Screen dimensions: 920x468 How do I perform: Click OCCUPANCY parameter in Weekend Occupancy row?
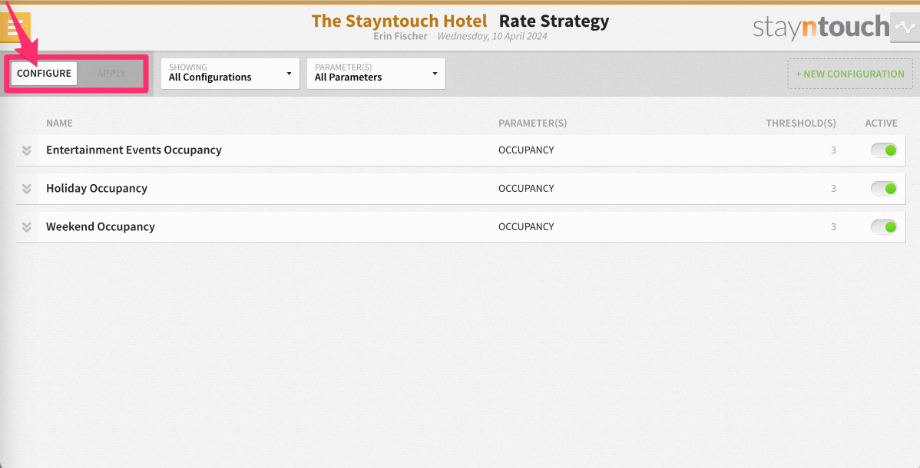pyautogui.click(x=526, y=226)
